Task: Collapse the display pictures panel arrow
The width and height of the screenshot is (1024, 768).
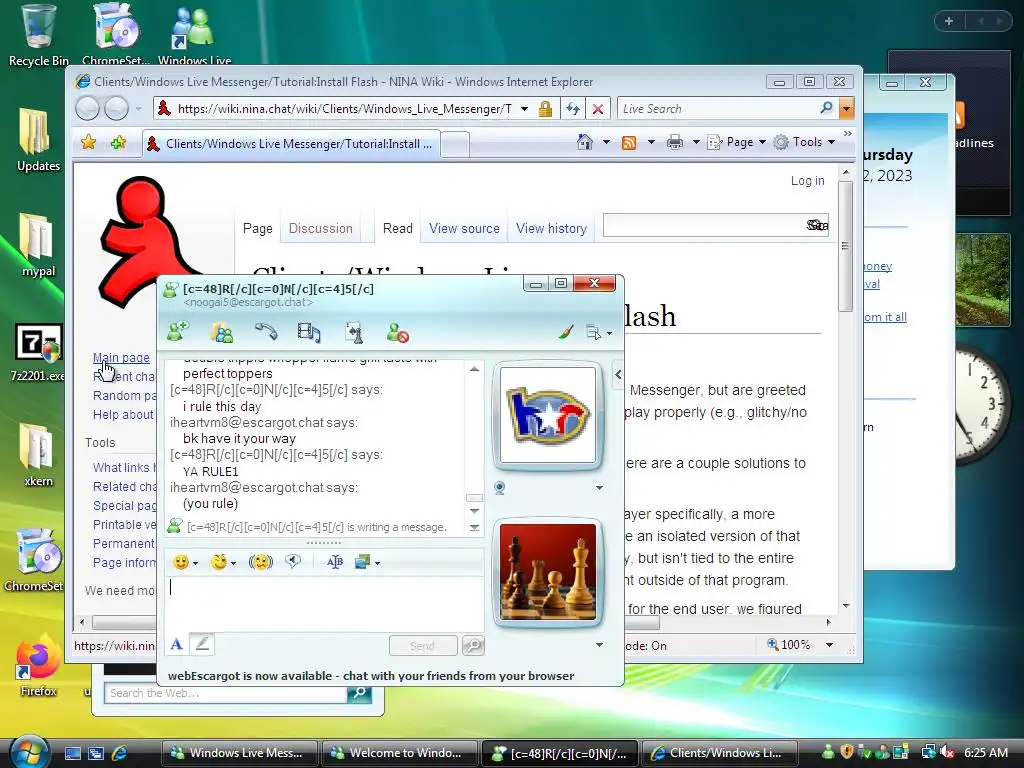Action: point(618,374)
